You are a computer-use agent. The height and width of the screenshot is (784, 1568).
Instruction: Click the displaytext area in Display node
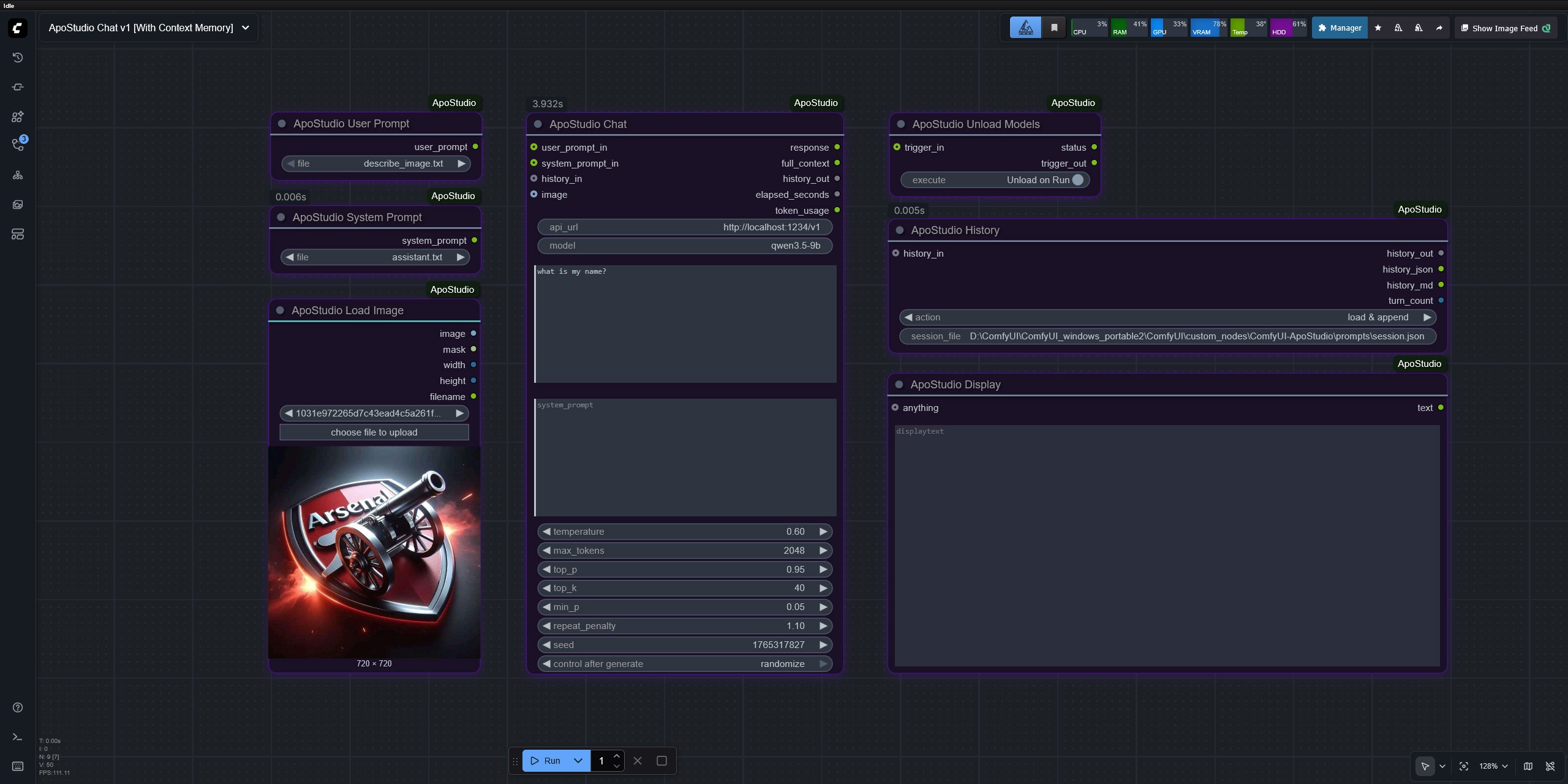[1167, 546]
